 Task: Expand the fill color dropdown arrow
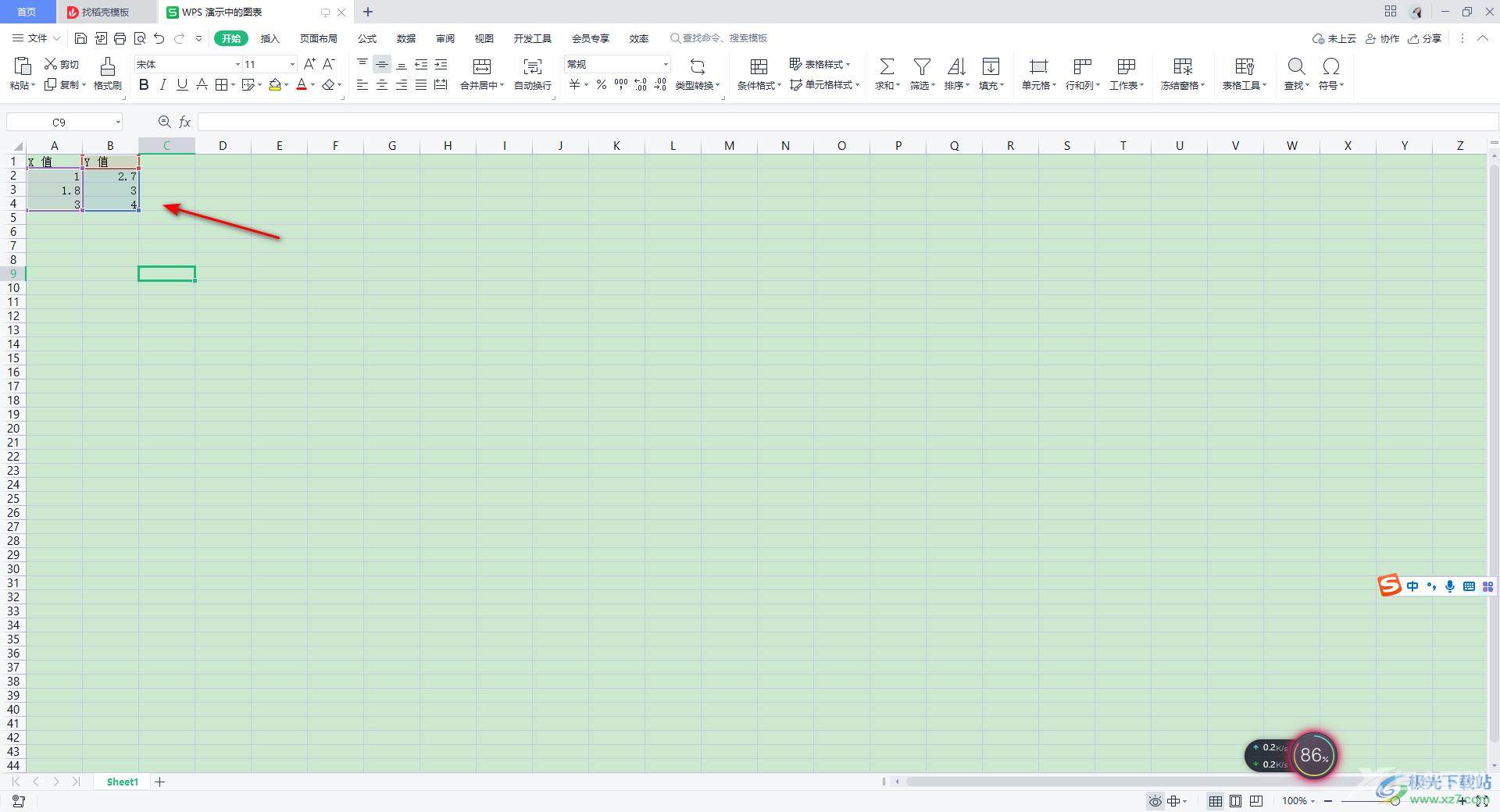(287, 84)
